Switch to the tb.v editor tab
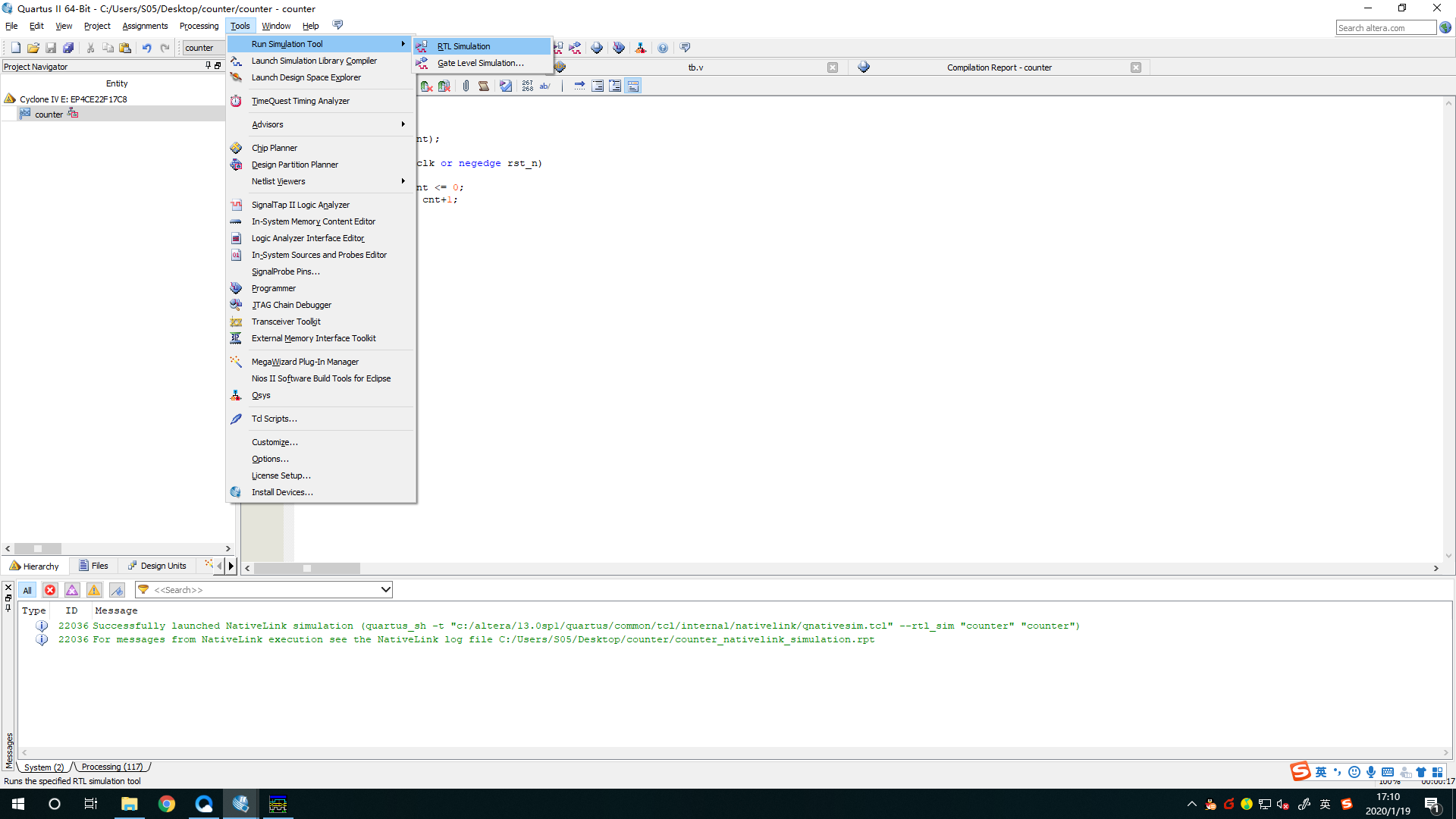The width and height of the screenshot is (1456, 819). click(695, 67)
